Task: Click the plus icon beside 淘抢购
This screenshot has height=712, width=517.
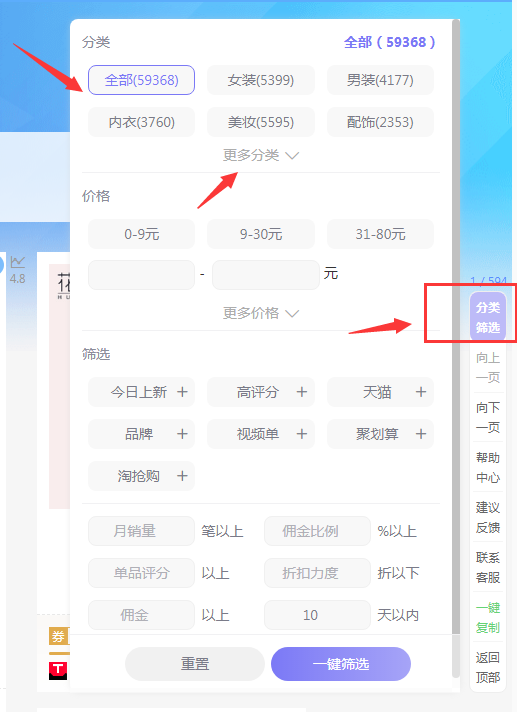Action: [182, 476]
